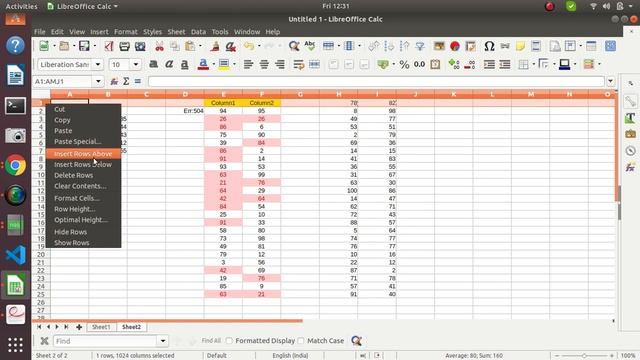Open Find field history dropdown
Viewport: 640px width, 360px height.
tap(162, 341)
